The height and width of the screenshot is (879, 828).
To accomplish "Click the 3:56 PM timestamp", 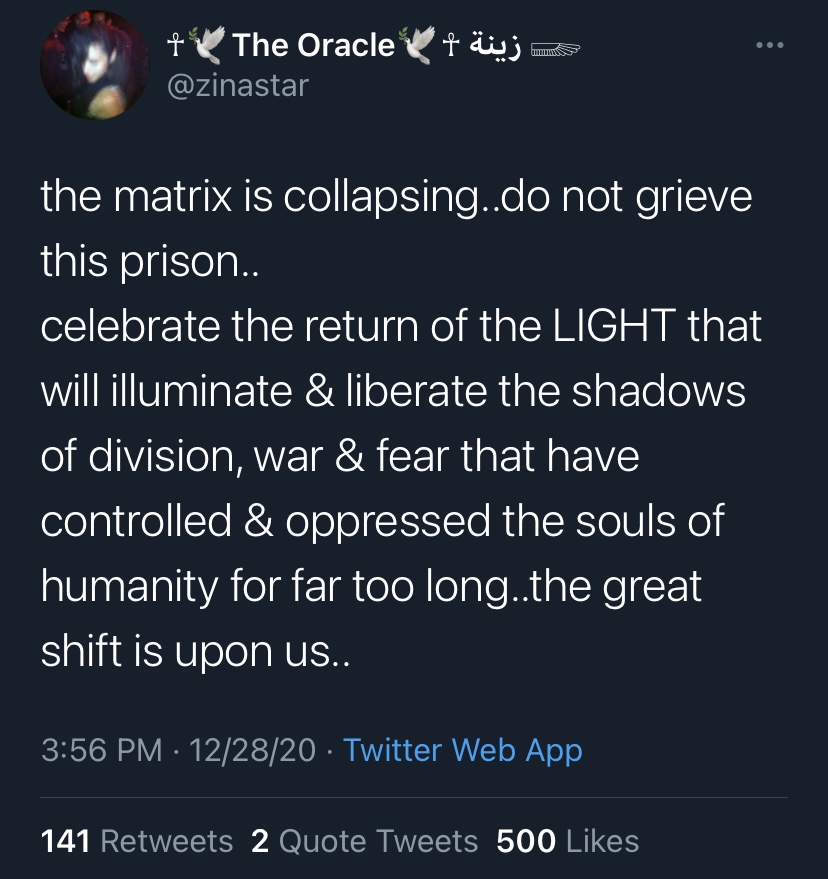I will point(101,750).
